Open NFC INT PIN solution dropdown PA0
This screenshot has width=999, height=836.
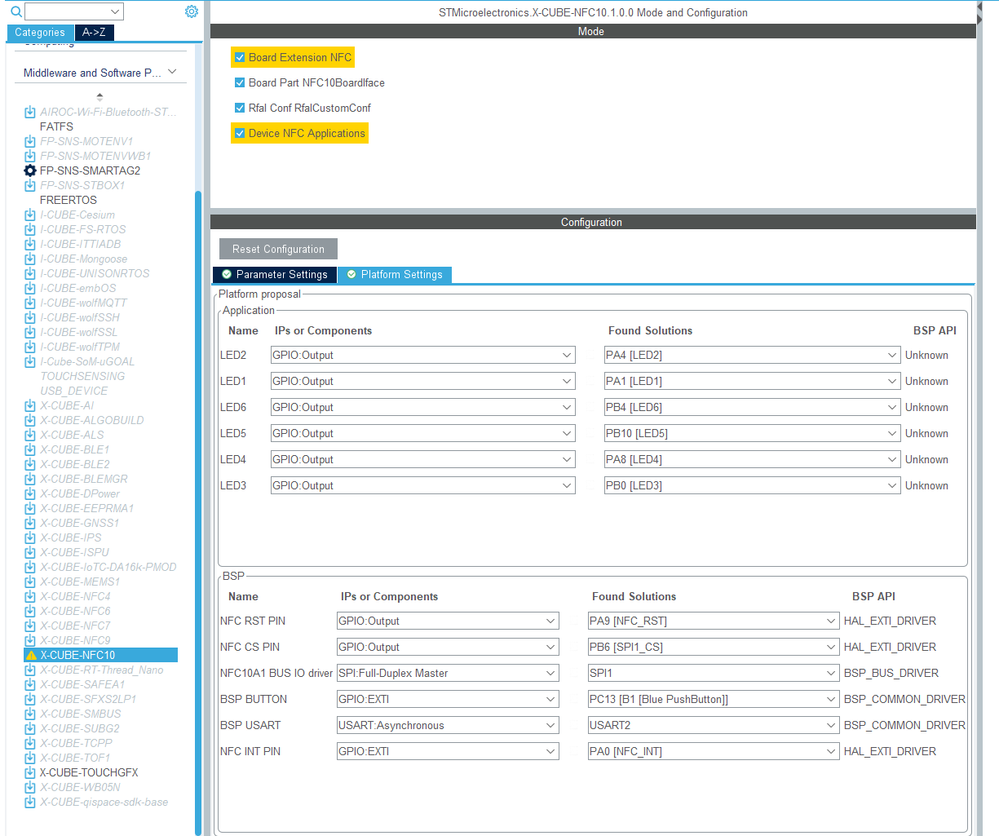pyautogui.click(x=713, y=751)
